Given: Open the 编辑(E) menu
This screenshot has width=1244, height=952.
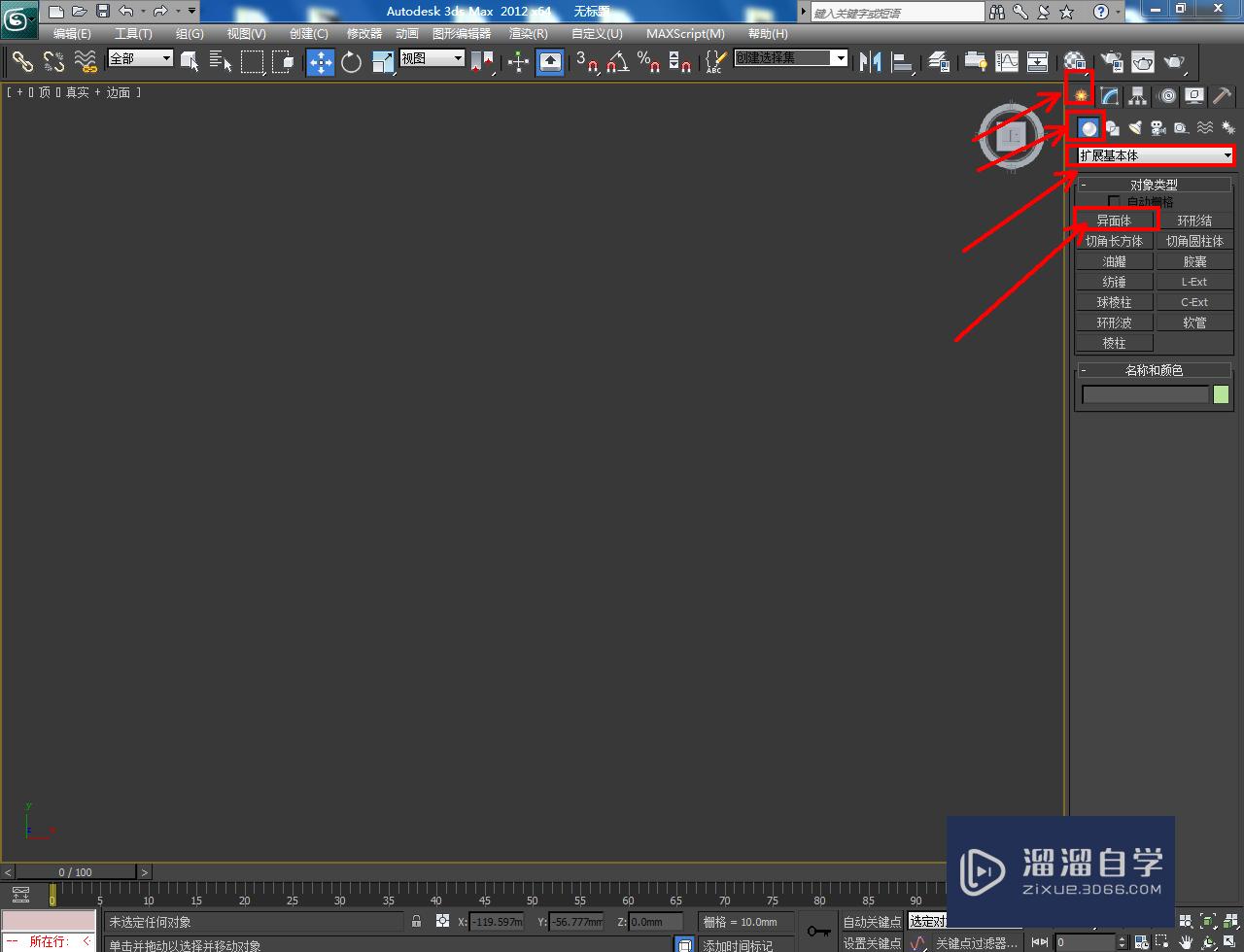Looking at the screenshot, I should (72, 33).
